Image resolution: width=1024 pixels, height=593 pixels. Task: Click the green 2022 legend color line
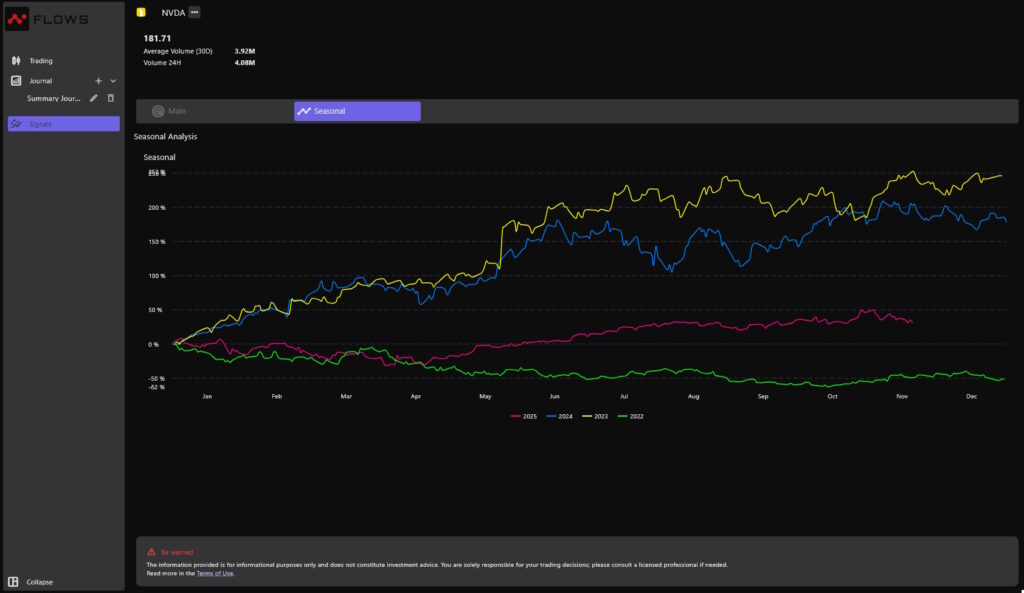point(622,416)
